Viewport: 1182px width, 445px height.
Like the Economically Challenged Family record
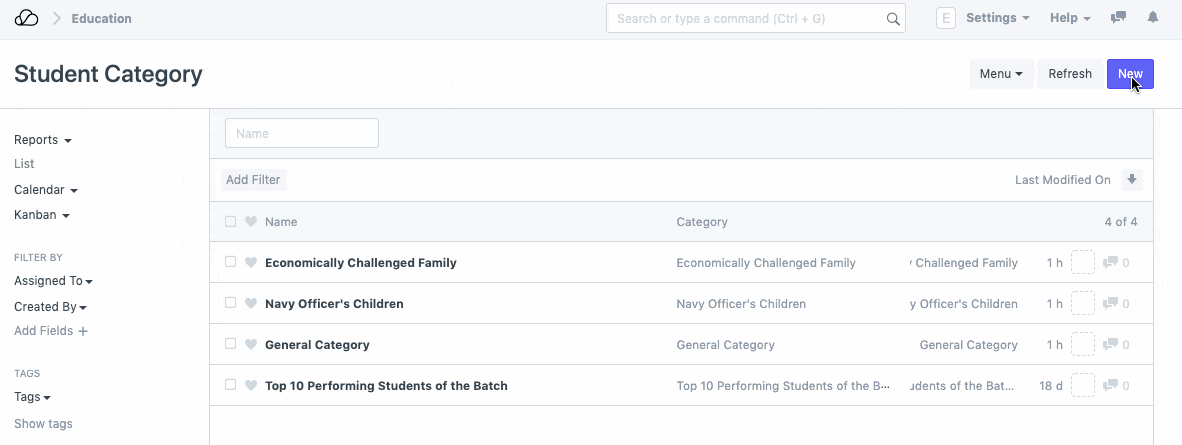(251, 263)
